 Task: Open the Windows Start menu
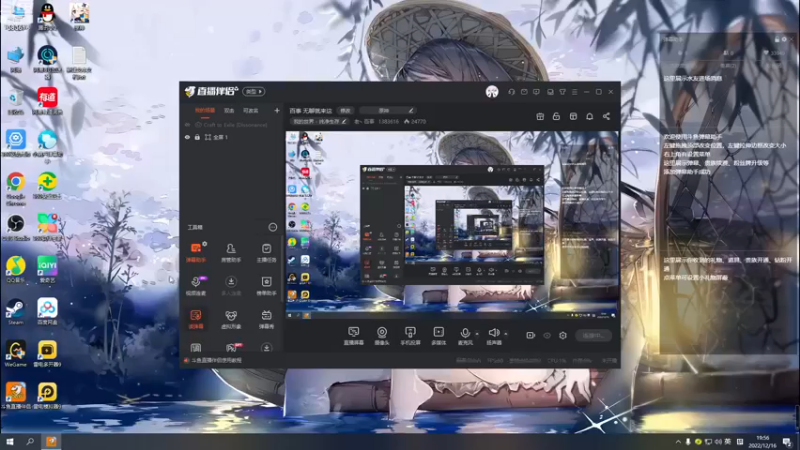(x=10, y=442)
